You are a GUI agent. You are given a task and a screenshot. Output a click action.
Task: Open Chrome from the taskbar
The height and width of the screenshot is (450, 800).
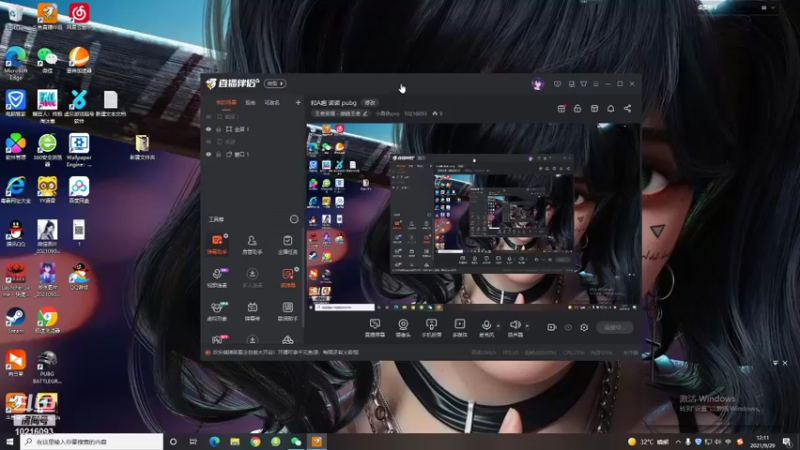[x=256, y=442]
